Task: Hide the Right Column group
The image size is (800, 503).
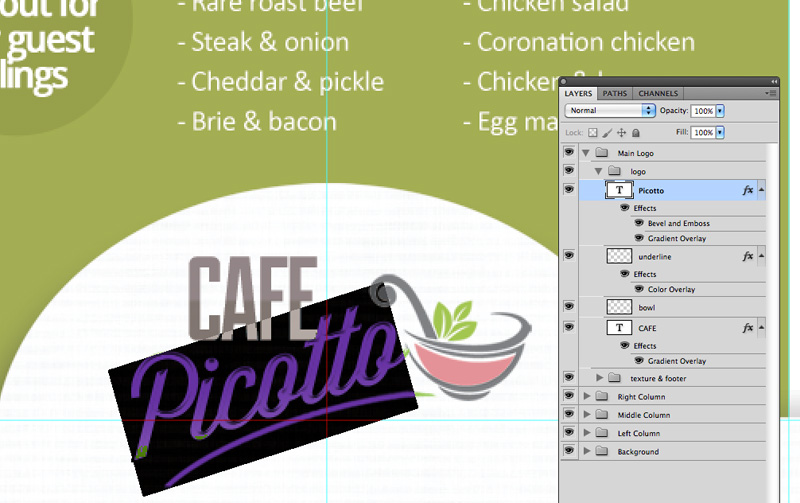Action: [569, 395]
